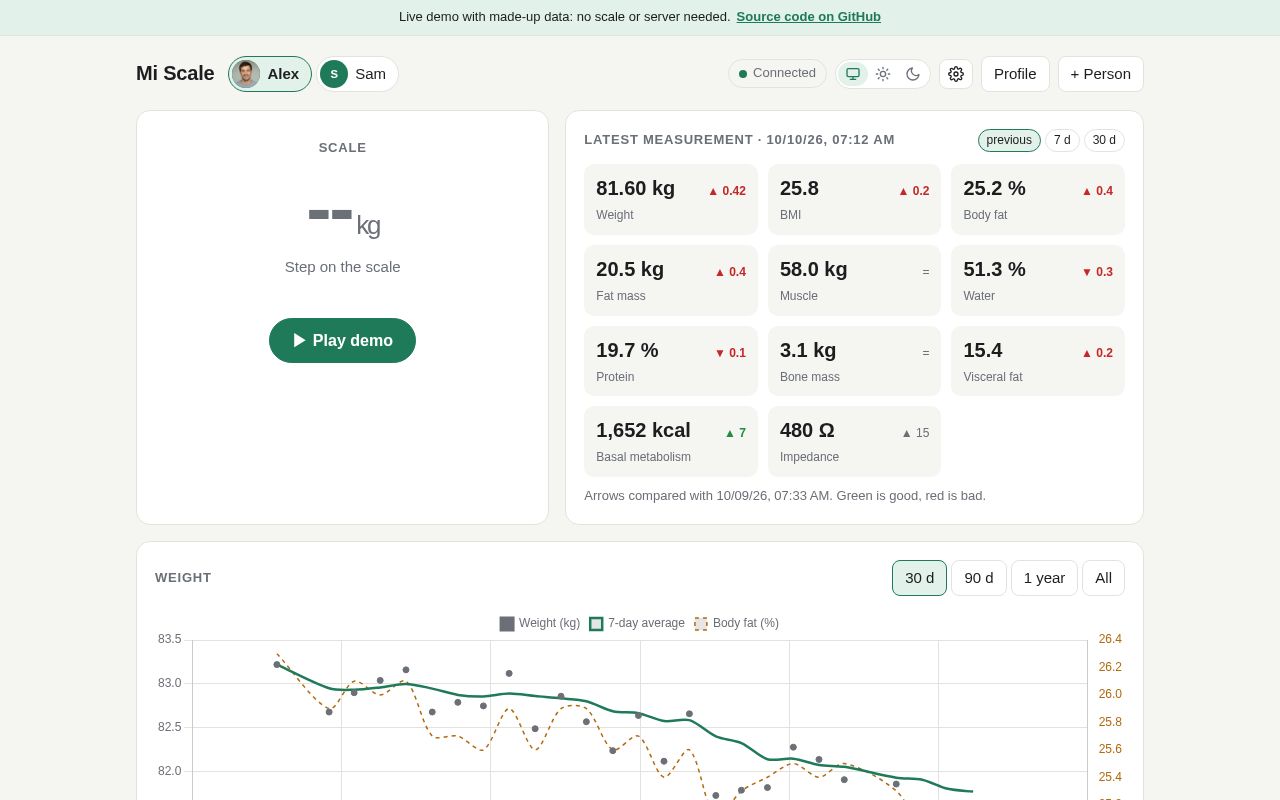Select Alex's avatar profile chip
The width and height of the screenshot is (1280, 800).
coord(270,74)
